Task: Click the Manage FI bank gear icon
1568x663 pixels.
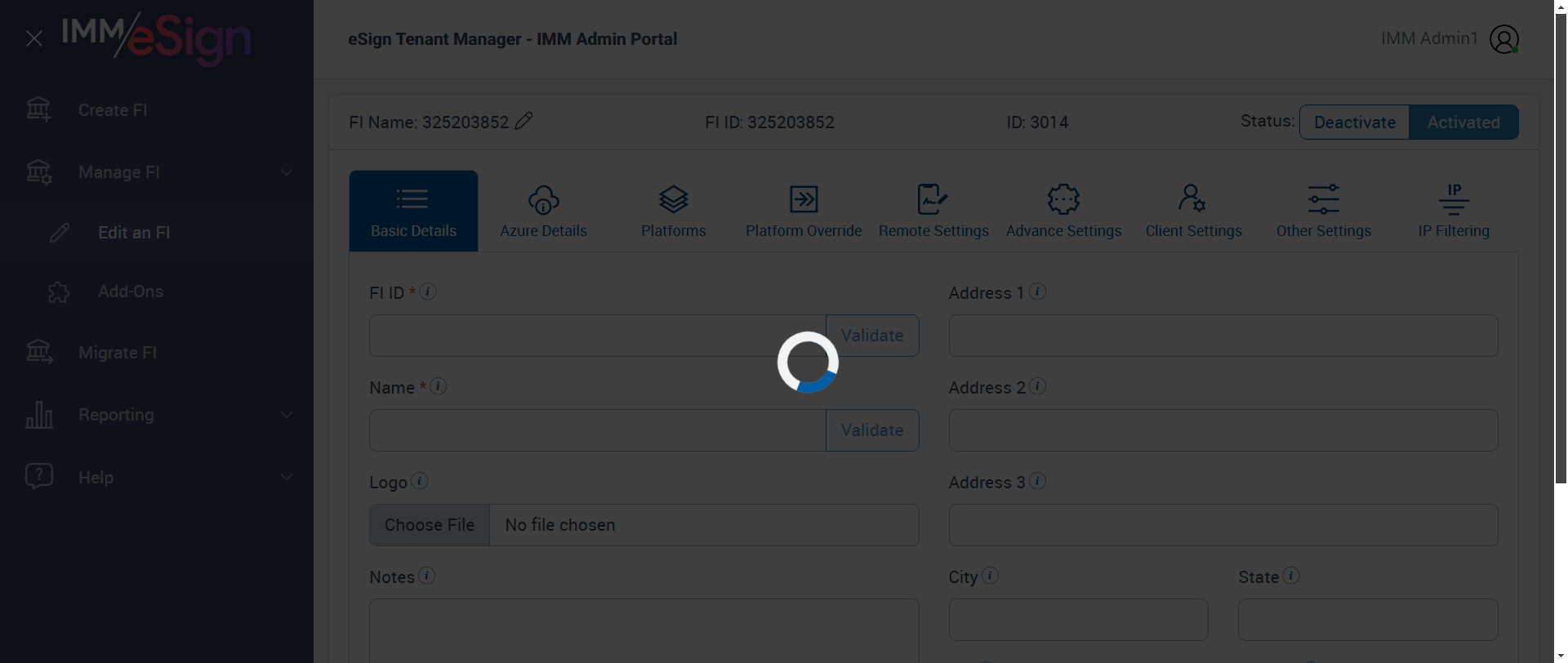Action: coord(38,172)
